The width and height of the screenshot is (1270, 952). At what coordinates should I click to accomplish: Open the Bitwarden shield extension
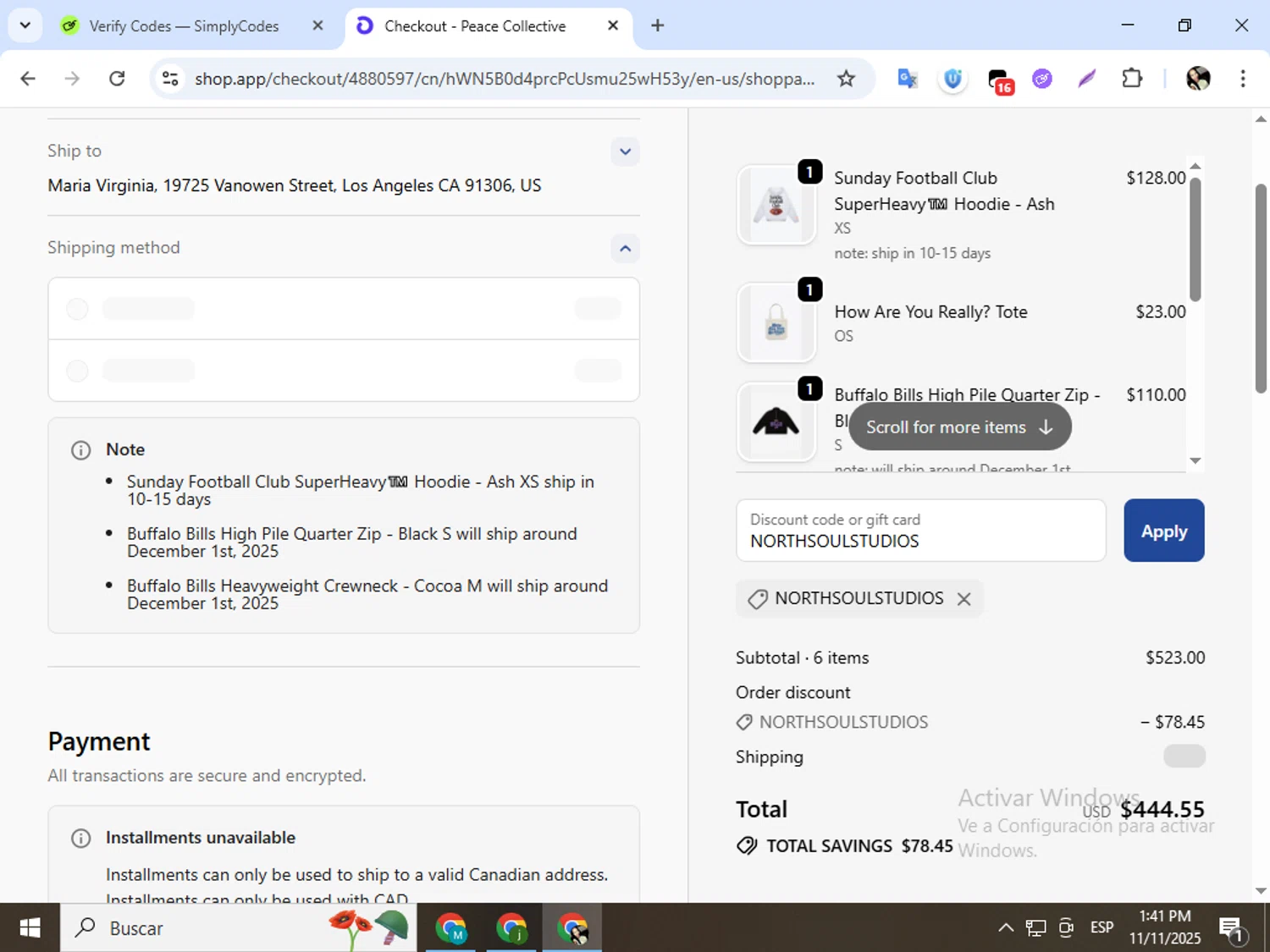point(953,79)
